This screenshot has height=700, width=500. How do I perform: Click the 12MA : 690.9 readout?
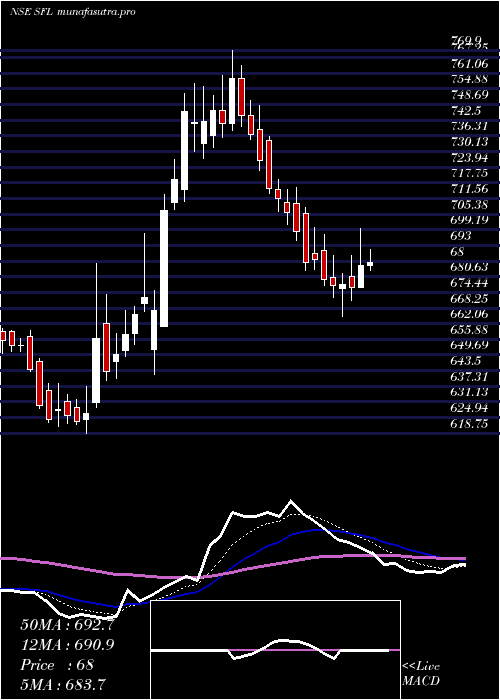click(67, 644)
